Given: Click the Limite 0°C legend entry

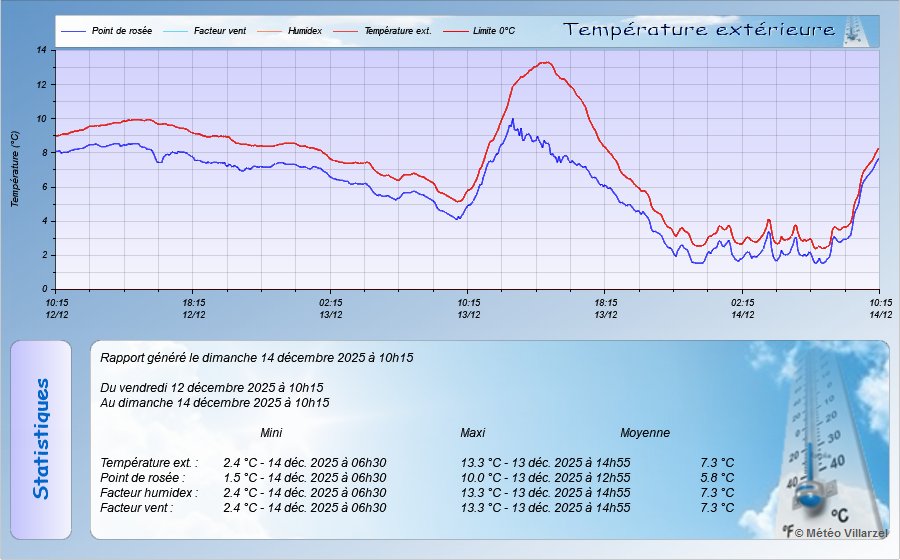Looking at the screenshot, I should [x=493, y=31].
